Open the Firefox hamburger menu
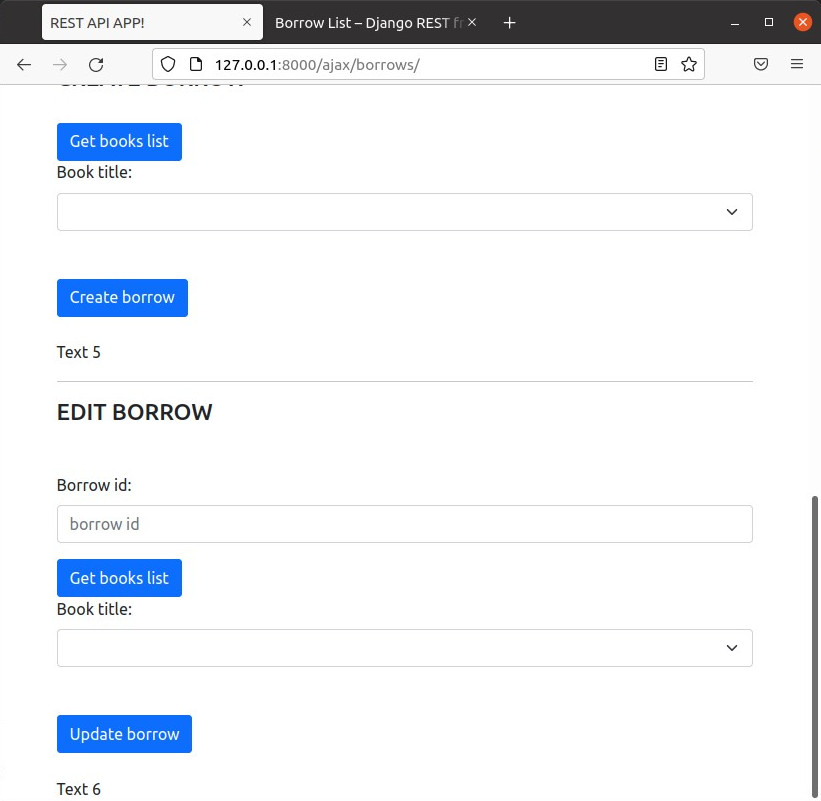The image size is (821, 801). point(797,64)
